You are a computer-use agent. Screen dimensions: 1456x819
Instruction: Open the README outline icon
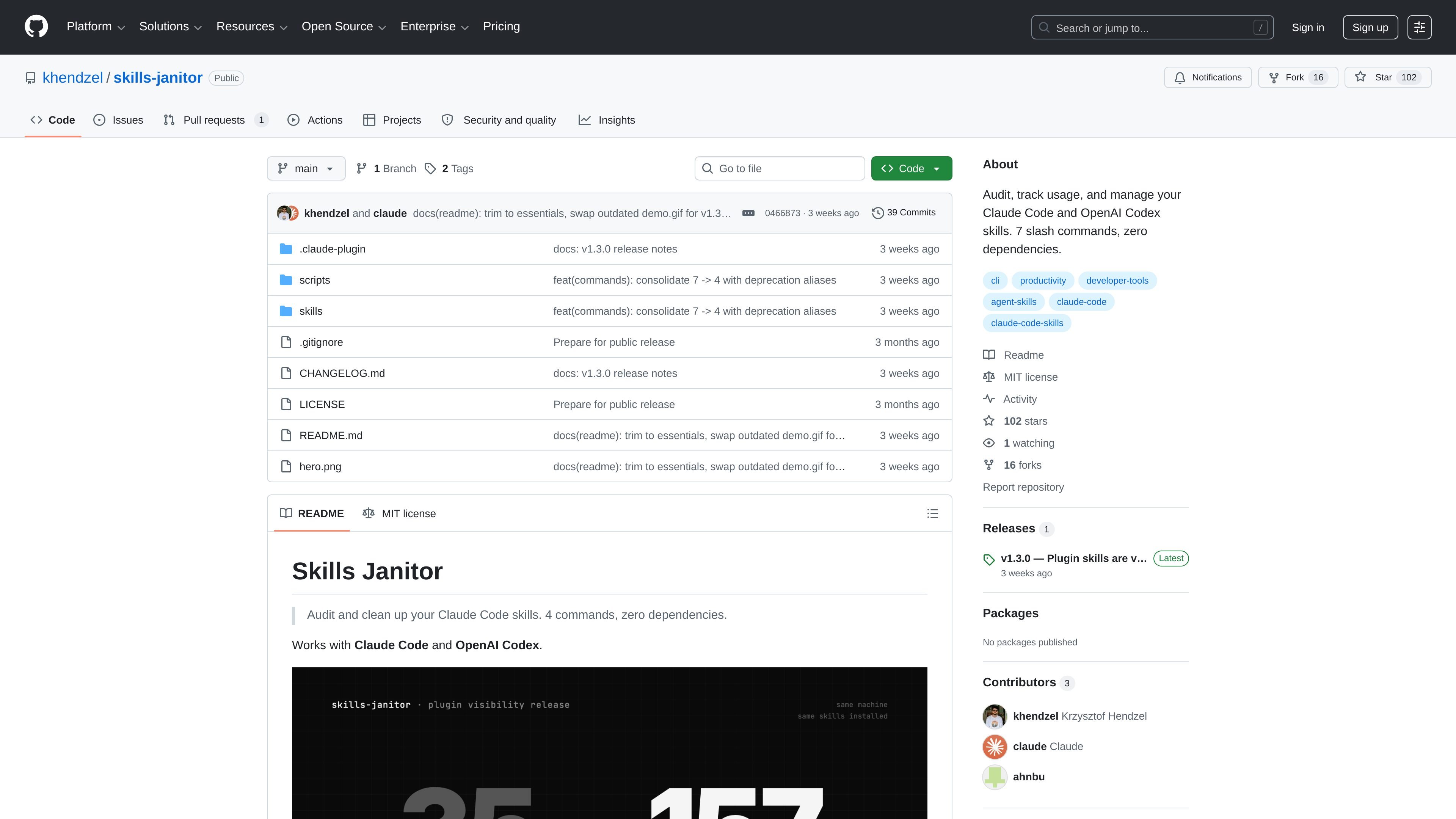coord(933,513)
